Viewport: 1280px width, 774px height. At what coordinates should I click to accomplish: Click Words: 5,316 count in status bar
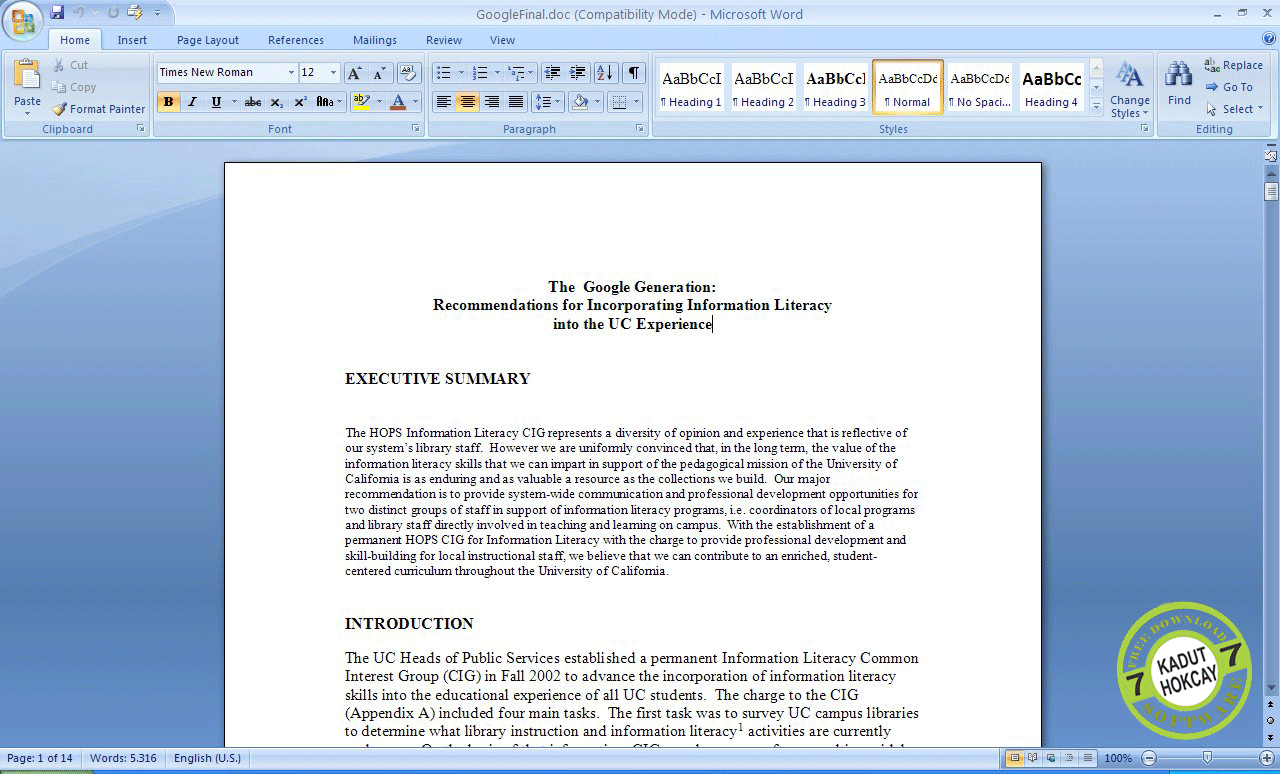click(123, 758)
